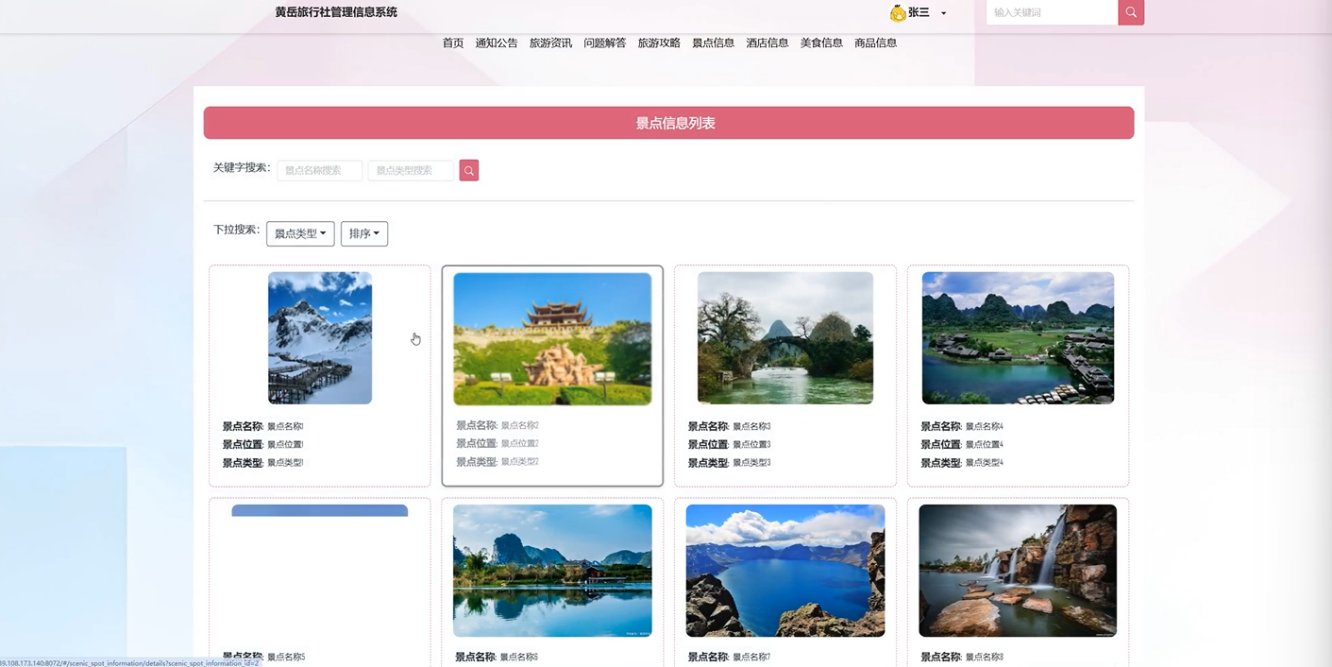Screen dimensions: 1332x667
Task: Click the 景点名称1 text in first card
Action: (x=285, y=427)
